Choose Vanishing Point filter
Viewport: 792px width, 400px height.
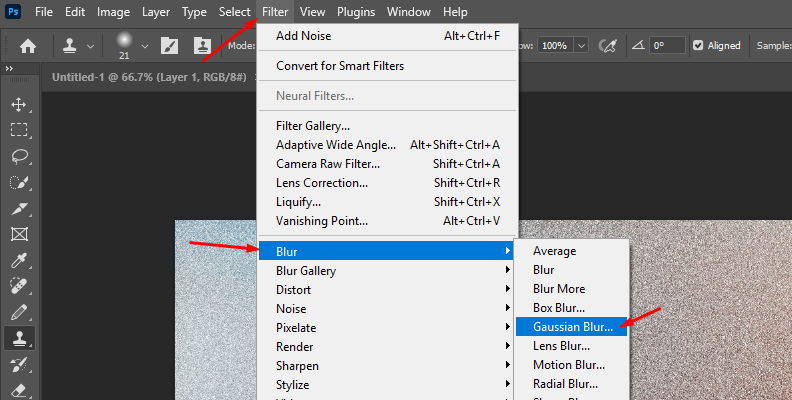388,221
